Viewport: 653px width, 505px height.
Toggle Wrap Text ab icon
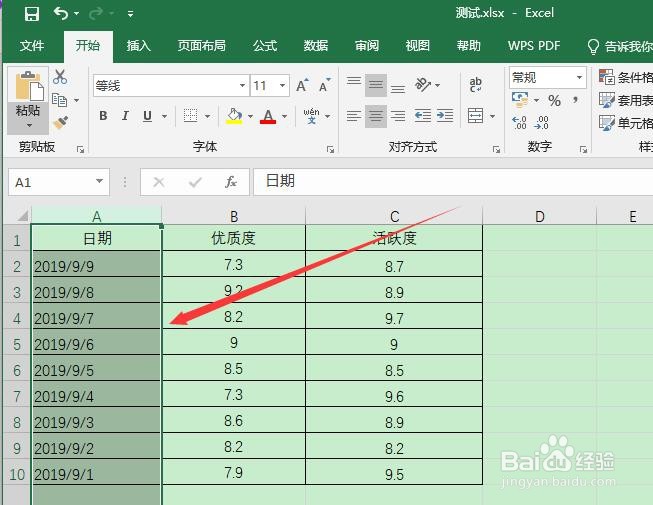point(476,85)
